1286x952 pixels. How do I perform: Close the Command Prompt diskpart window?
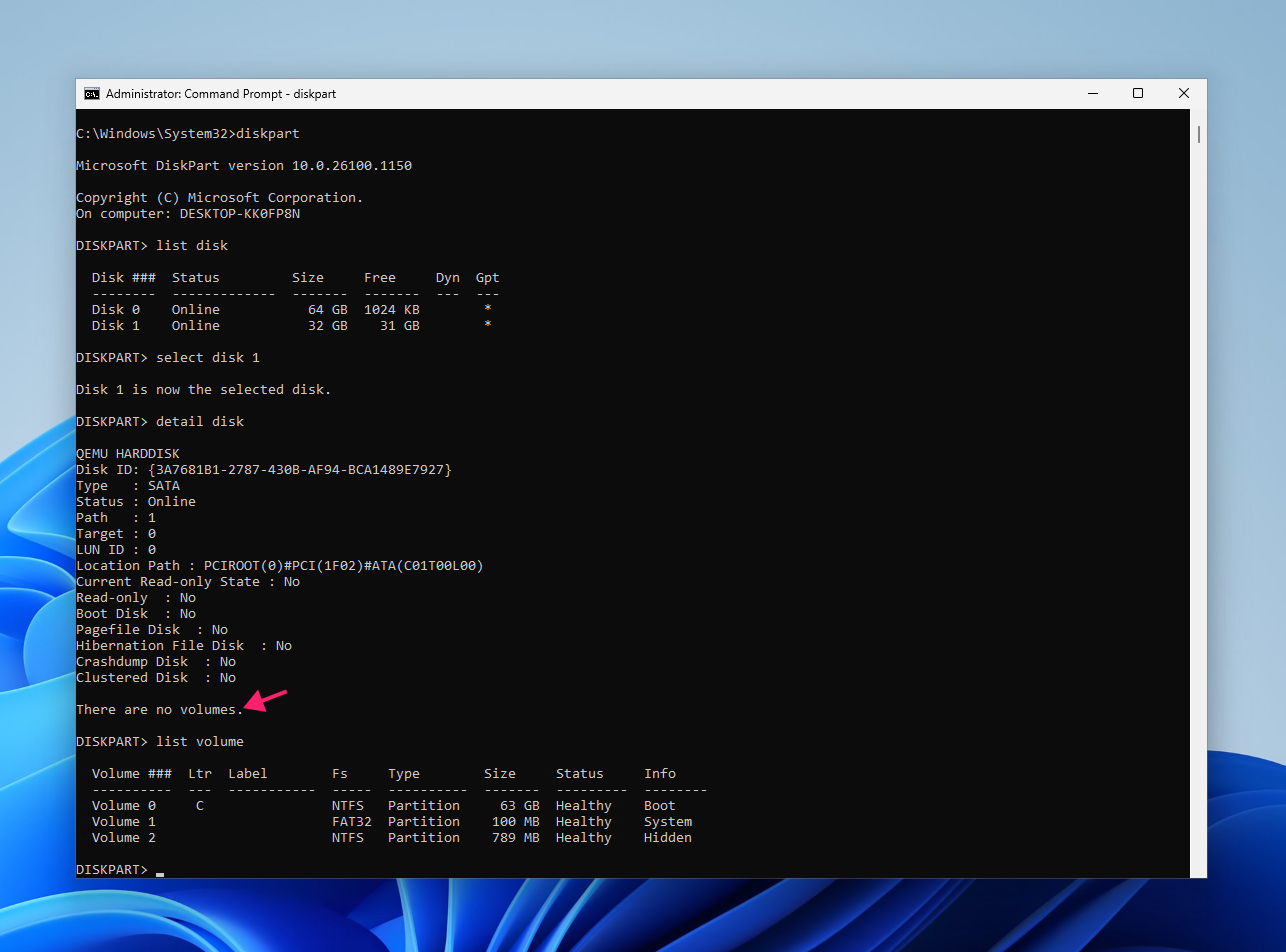click(1184, 94)
